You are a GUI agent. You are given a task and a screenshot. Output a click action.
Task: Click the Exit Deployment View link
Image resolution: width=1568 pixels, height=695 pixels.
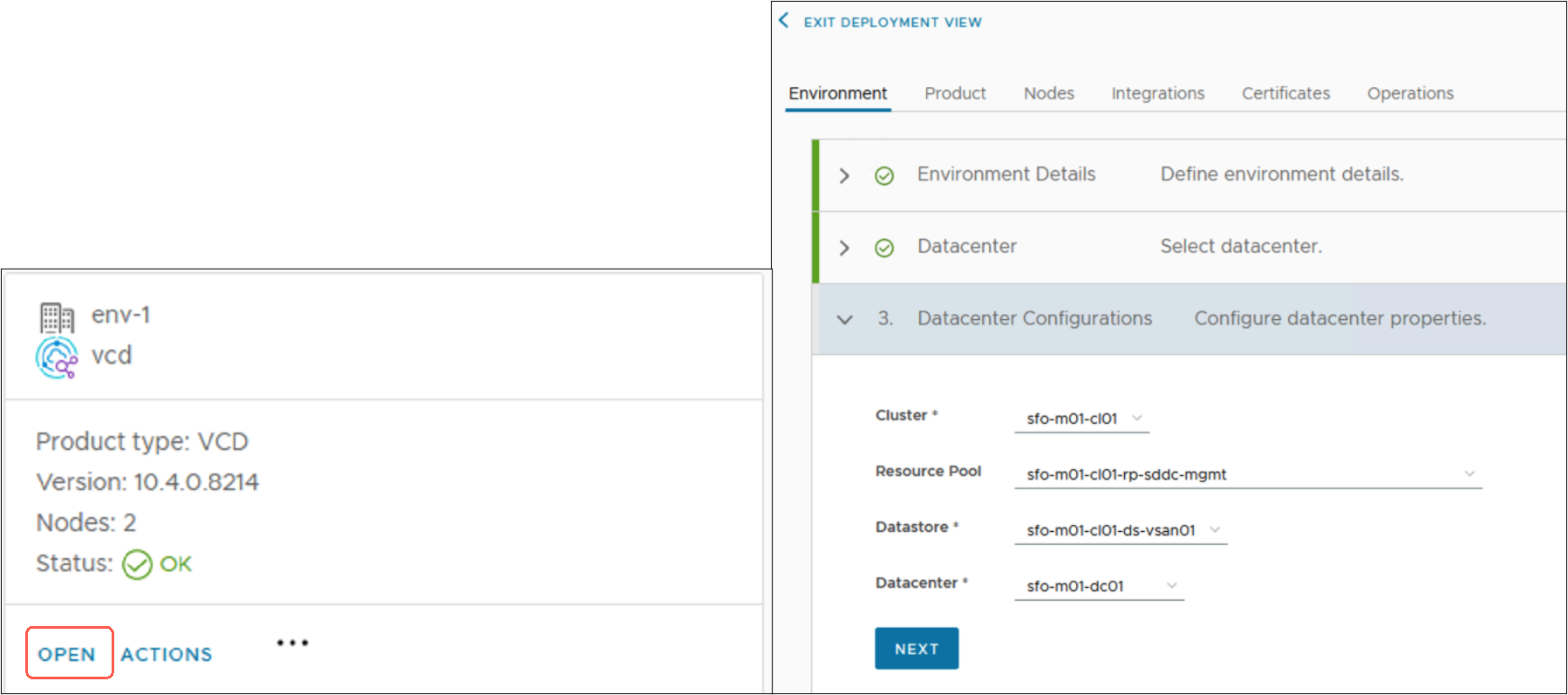(892, 23)
